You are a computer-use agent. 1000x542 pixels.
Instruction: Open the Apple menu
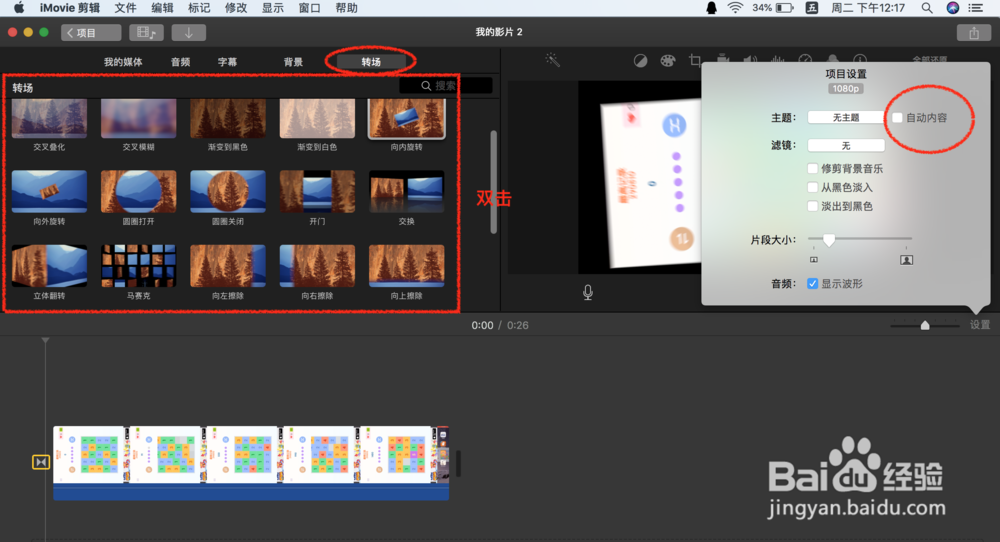click(x=18, y=8)
